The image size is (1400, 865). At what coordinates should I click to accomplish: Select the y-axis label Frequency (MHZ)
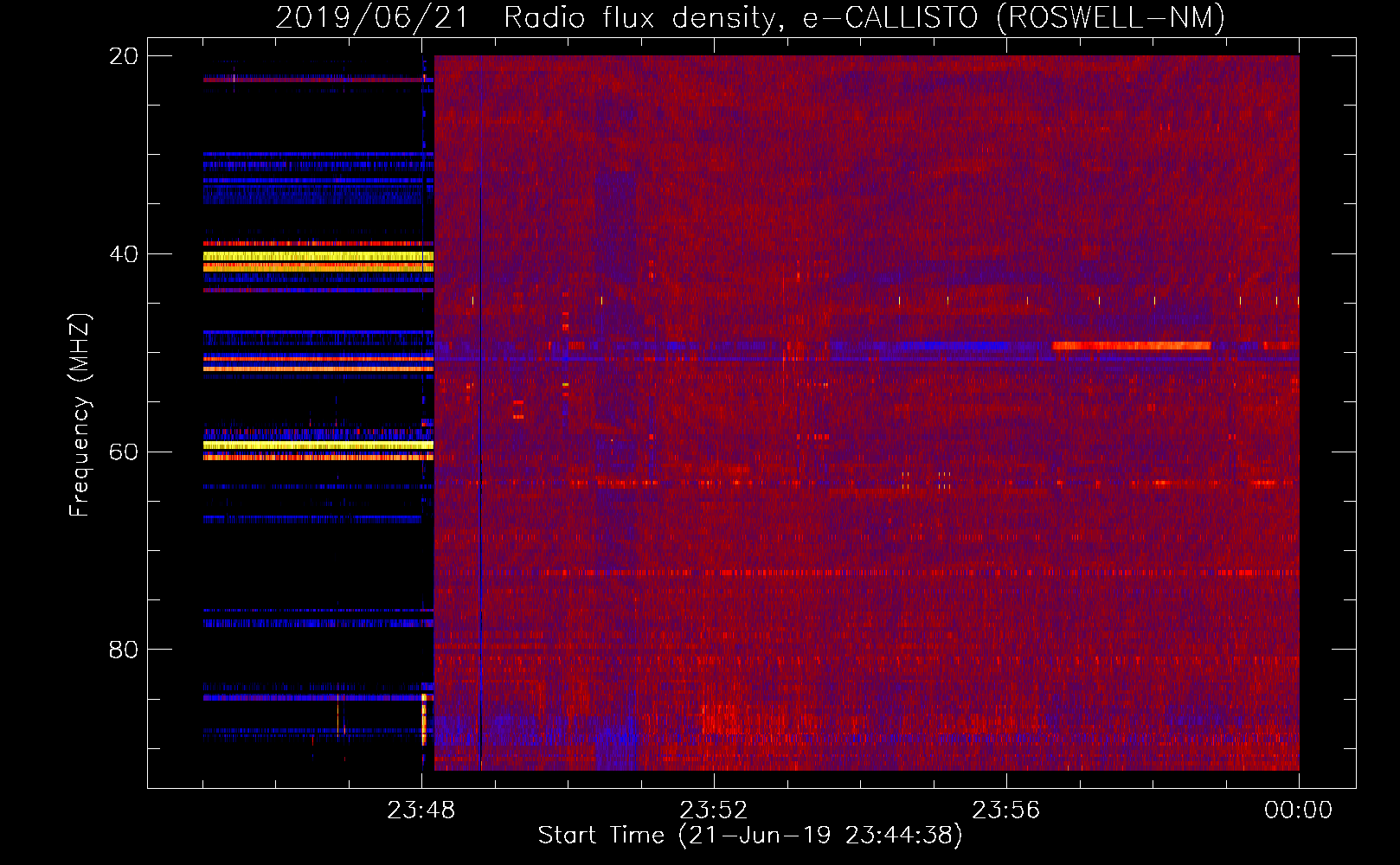click(80, 415)
